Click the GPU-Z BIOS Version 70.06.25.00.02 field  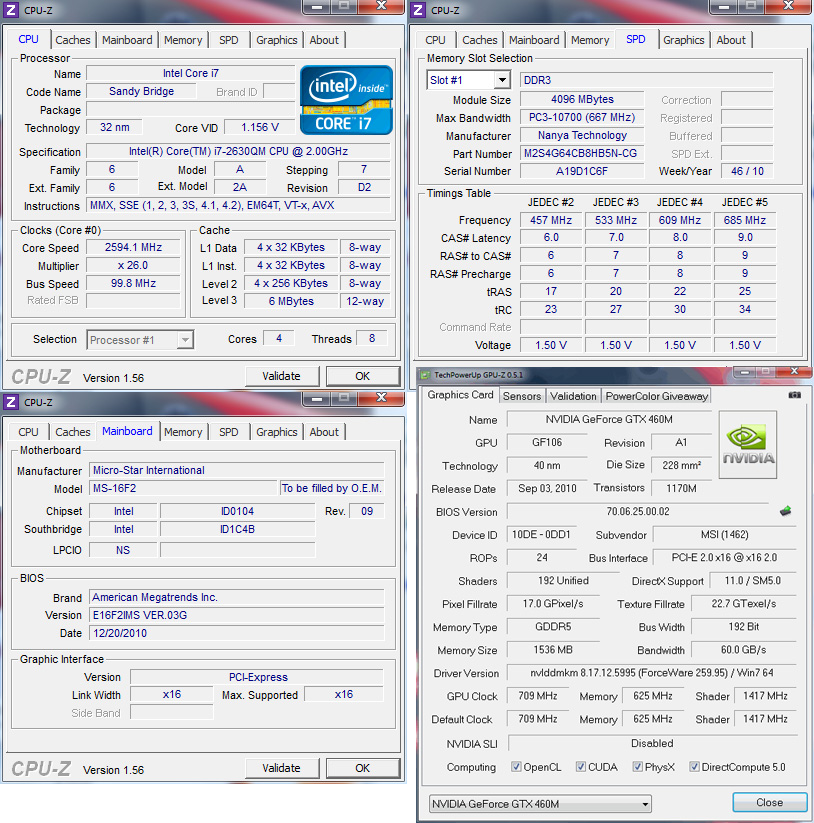pos(638,511)
